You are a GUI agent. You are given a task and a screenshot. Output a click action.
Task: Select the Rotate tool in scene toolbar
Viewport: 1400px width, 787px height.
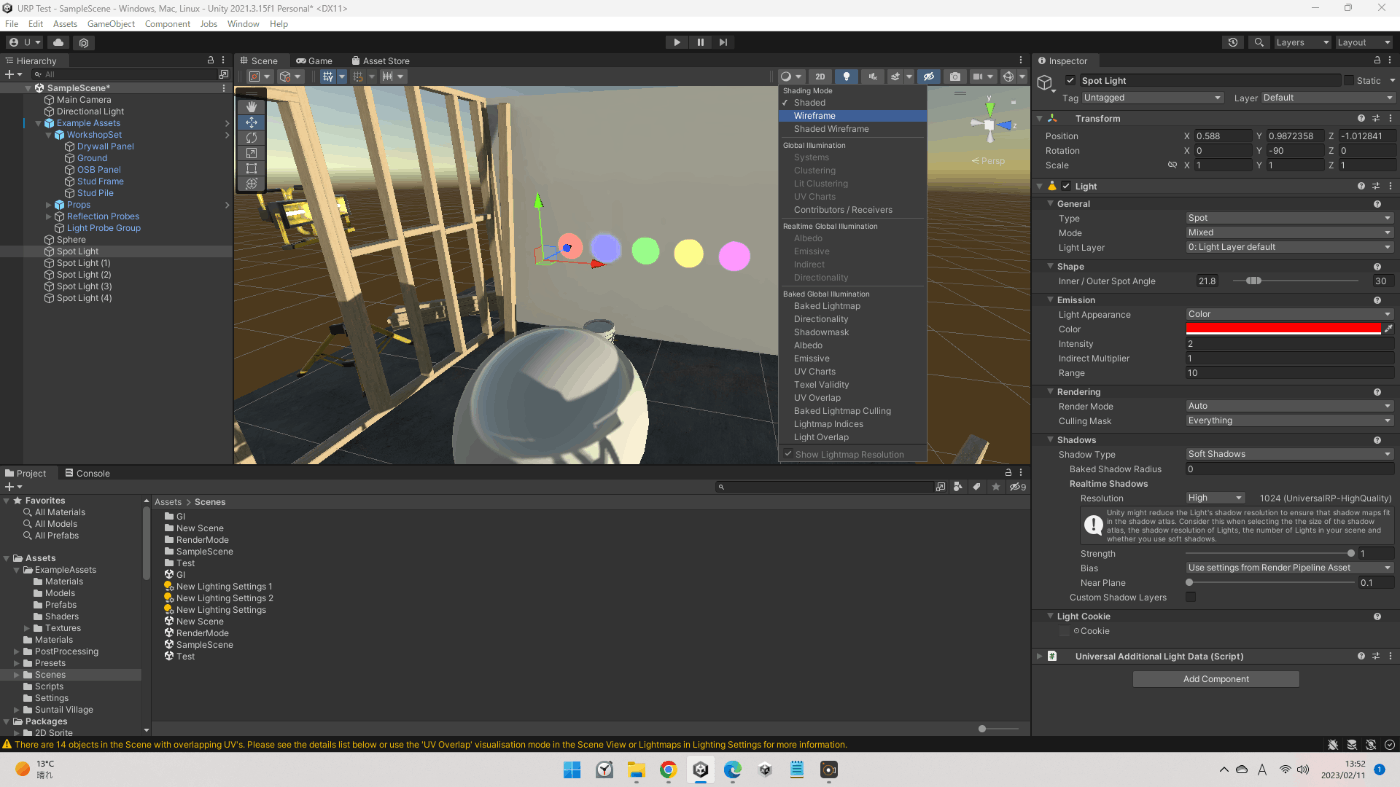[251, 137]
